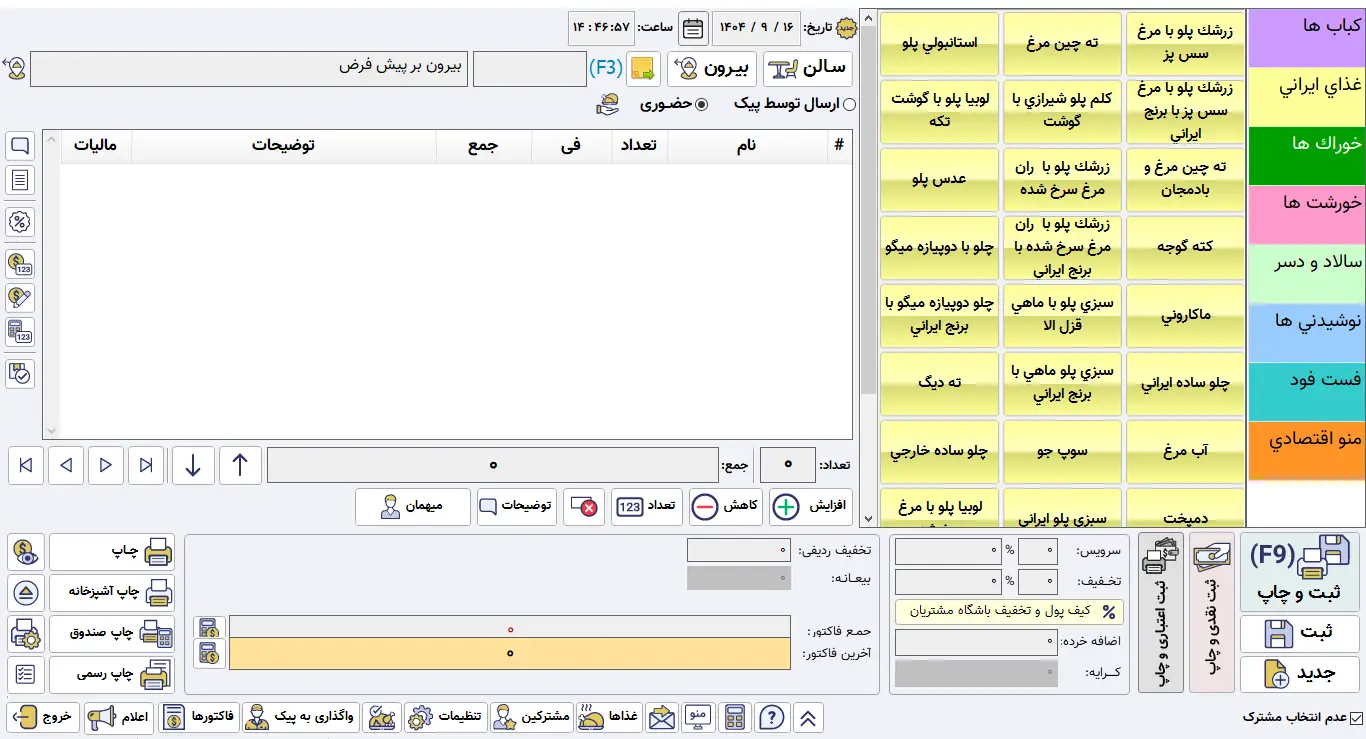Click the calculator icon in bottom toolbar
The width and height of the screenshot is (1366, 739).
[735, 717]
